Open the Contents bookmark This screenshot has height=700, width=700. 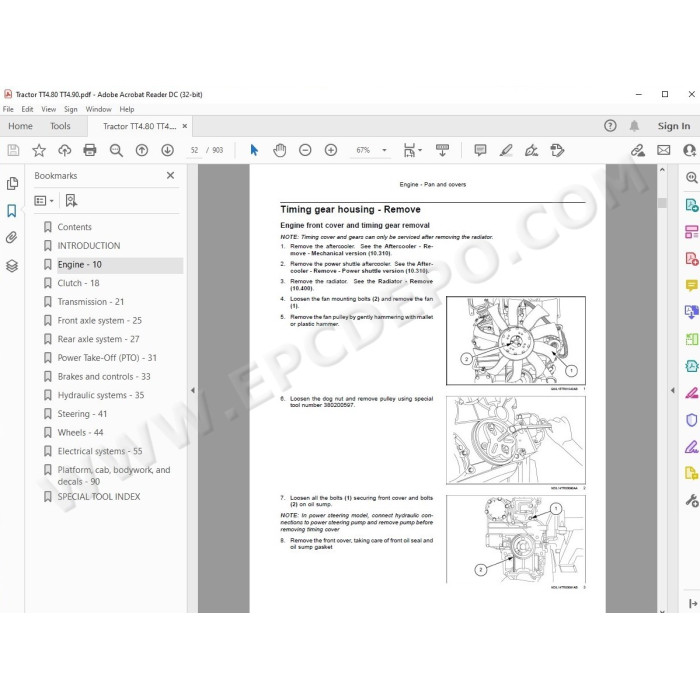[x=74, y=227]
